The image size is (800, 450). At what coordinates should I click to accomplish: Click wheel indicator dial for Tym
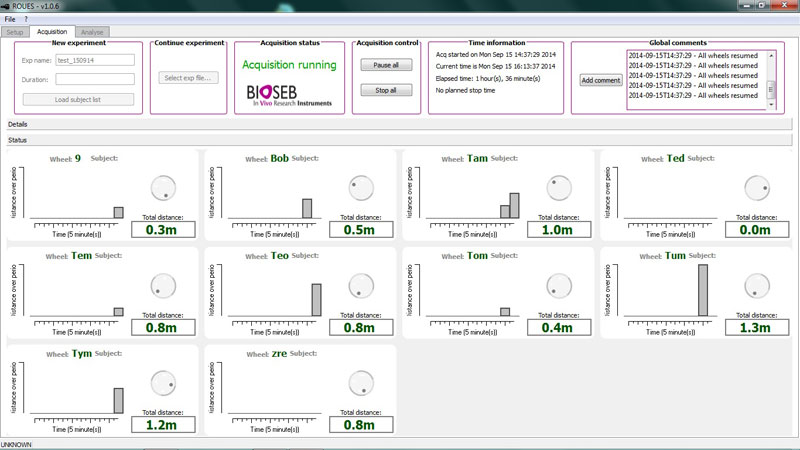click(x=163, y=384)
